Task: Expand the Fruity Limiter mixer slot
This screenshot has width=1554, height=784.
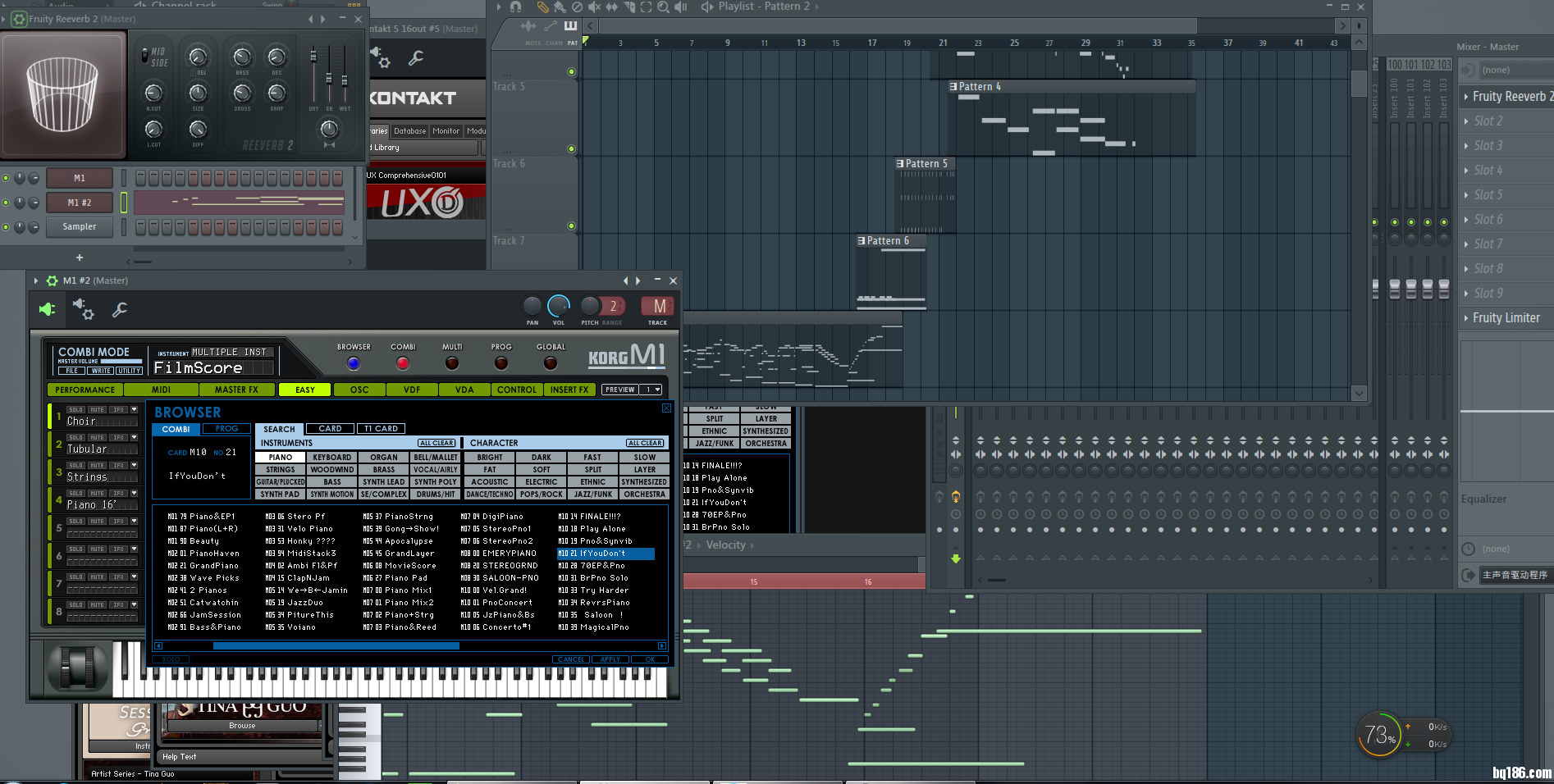Action: (x=1466, y=318)
